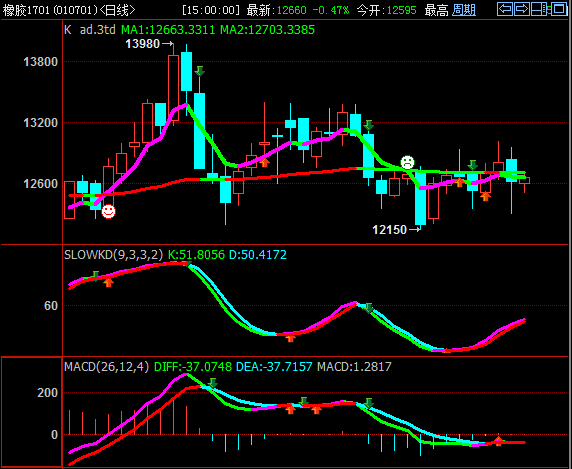Click the K ad.3td indicator name

(x=90, y=30)
